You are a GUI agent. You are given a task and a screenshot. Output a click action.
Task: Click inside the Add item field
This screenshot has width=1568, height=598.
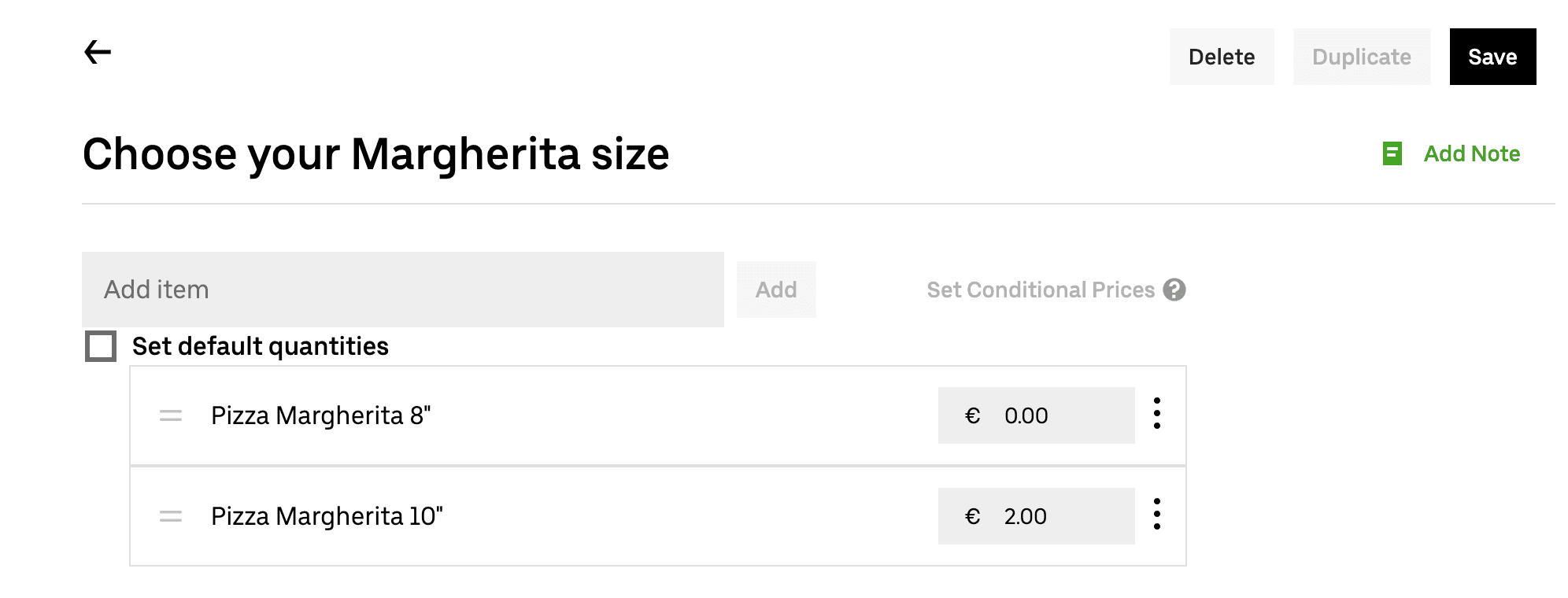coord(403,290)
